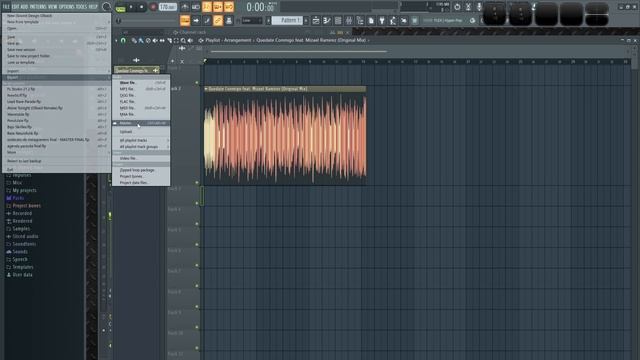Click Revert to last backup

56,161
